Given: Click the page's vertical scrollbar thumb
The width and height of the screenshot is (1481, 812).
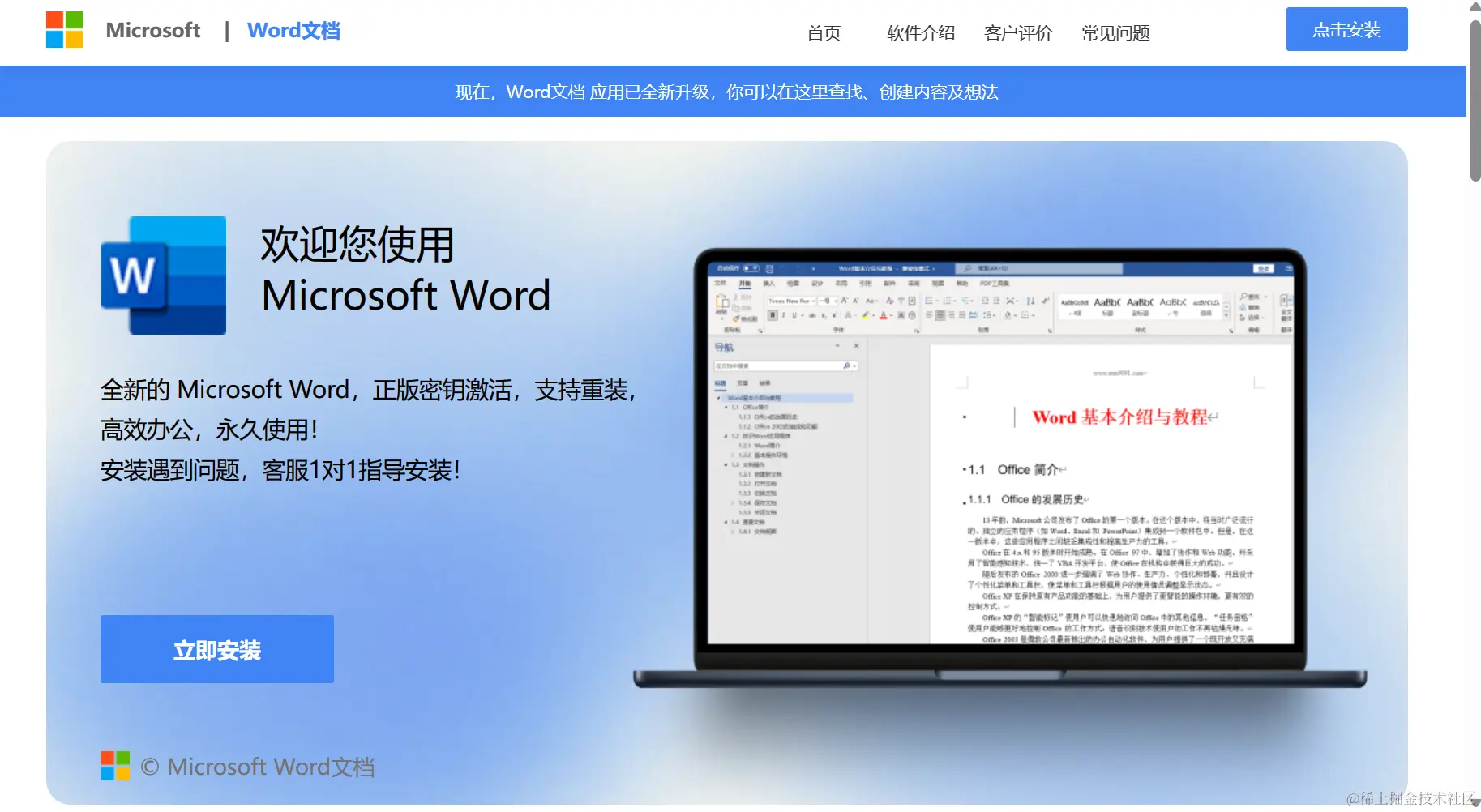Looking at the screenshot, I should 1475,100.
